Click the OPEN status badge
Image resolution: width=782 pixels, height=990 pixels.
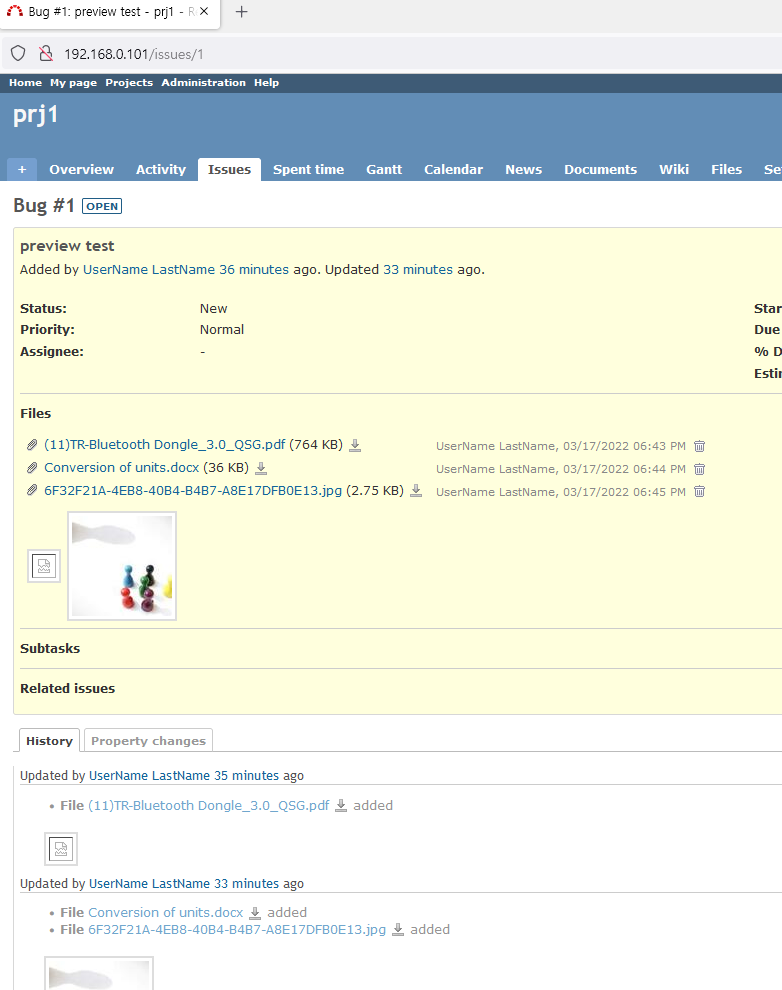(x=102, y=206)
